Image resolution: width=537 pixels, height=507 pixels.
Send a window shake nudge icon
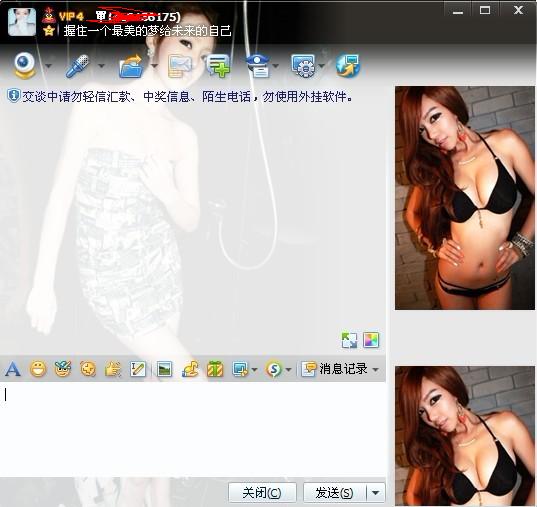[88, 369]
